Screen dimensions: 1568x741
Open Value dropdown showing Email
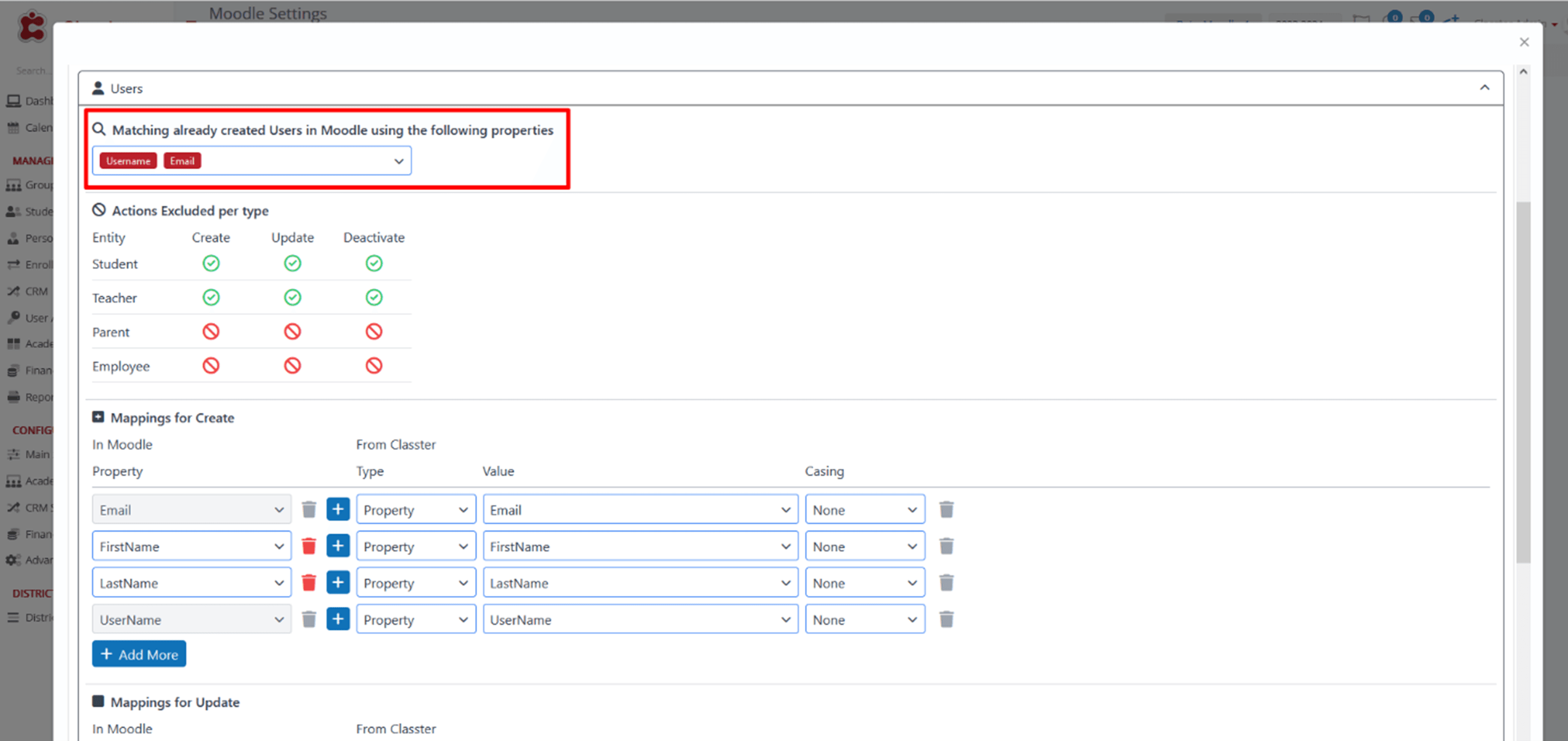(x=640, y=510)
